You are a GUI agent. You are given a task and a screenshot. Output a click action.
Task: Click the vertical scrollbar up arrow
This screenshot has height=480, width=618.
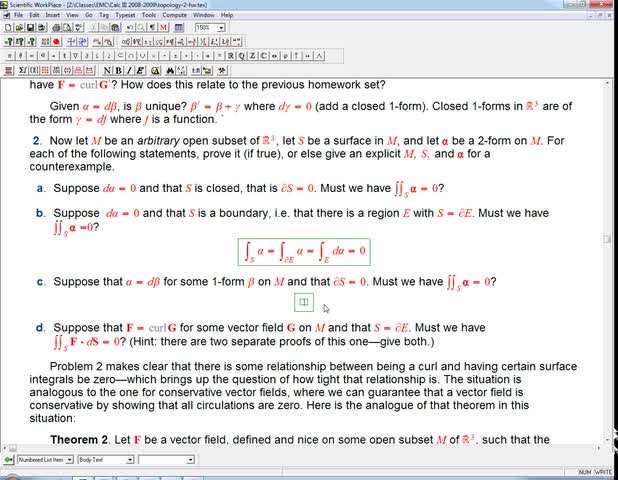tap(607, 84)
